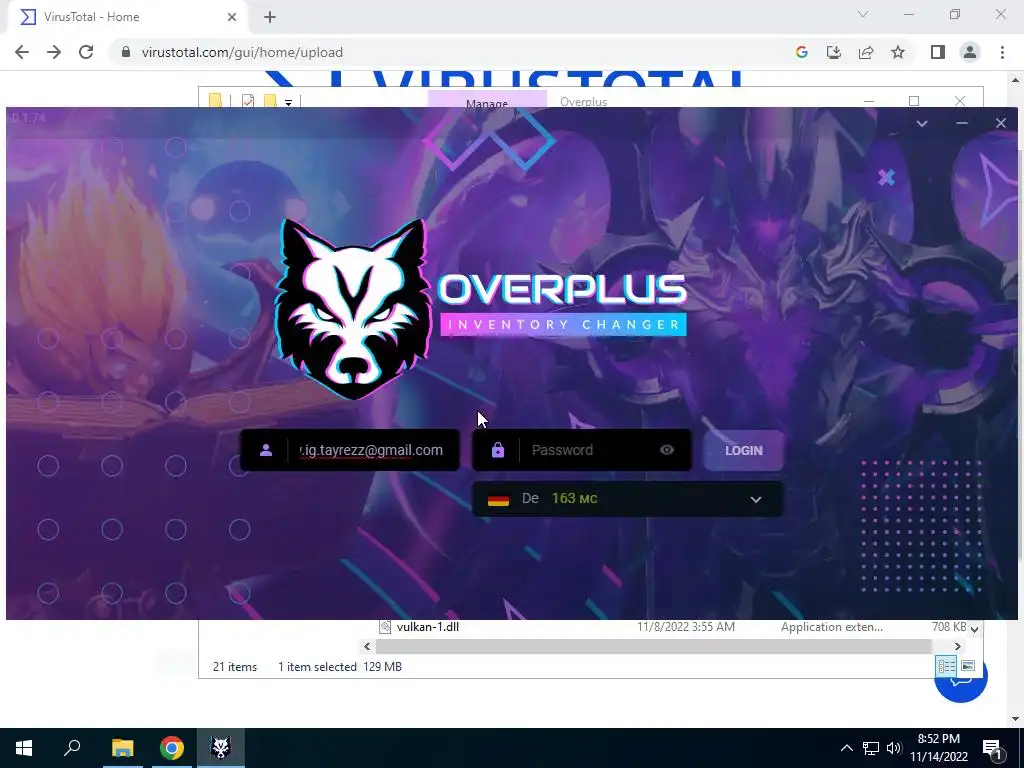Click the Overplus wolf logo

tap(353, 308)
